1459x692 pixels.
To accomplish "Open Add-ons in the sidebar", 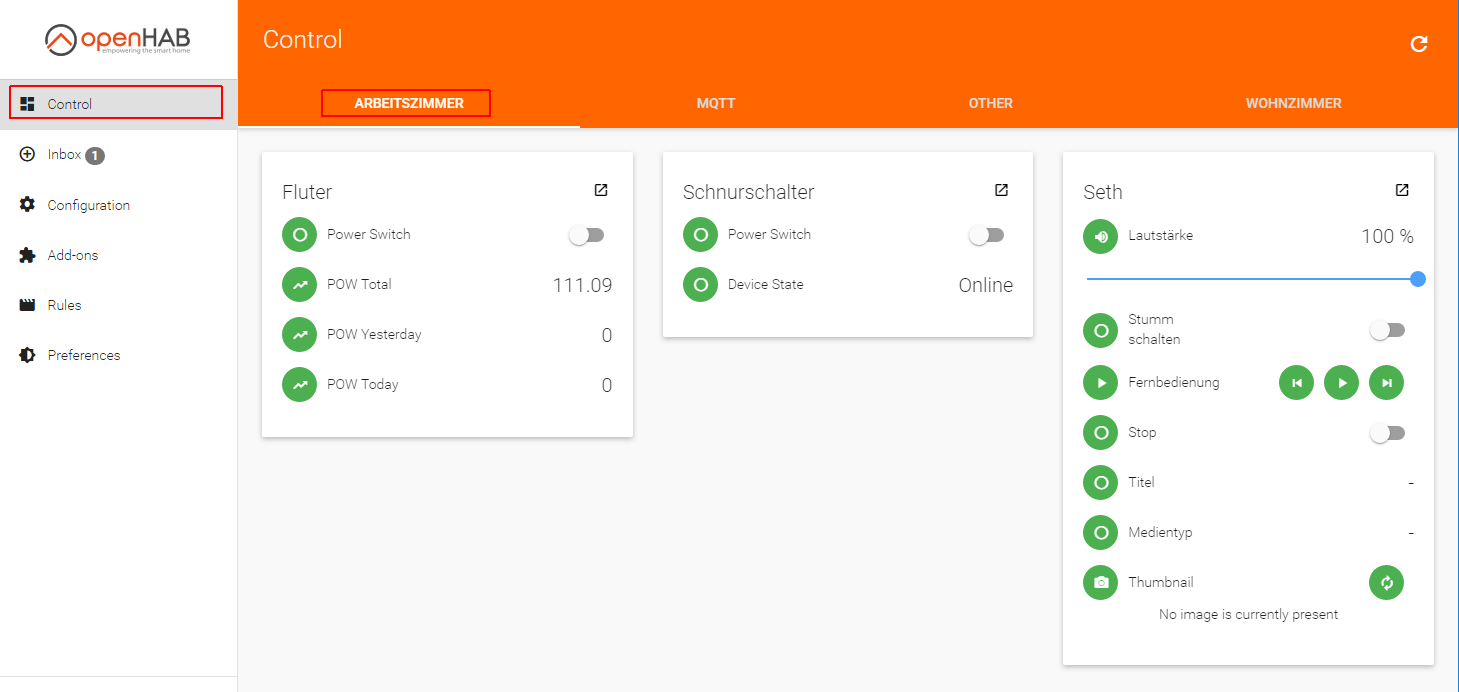I will tap(118, 255).
